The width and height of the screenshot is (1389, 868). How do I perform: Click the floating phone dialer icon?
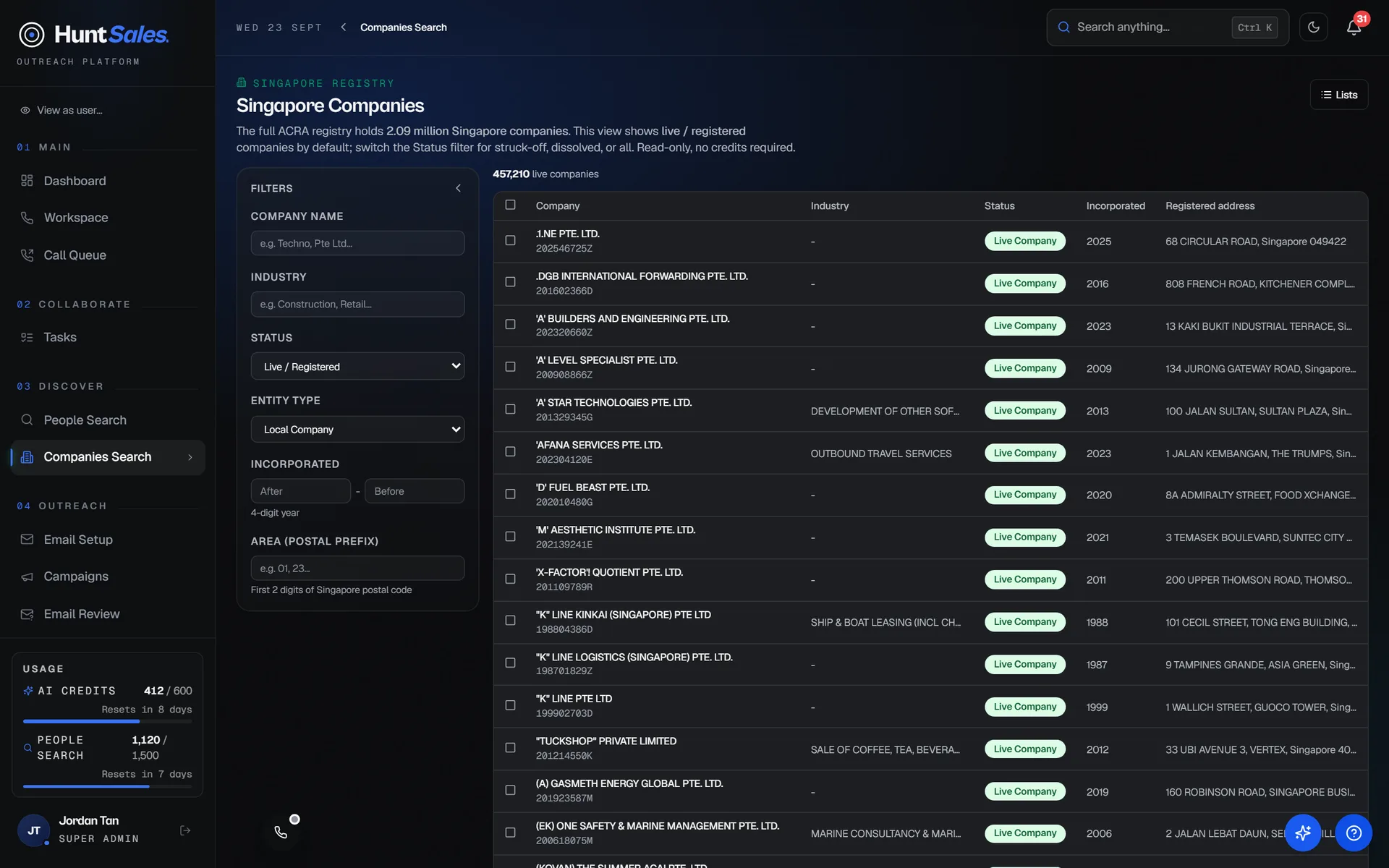click(281, 832)
